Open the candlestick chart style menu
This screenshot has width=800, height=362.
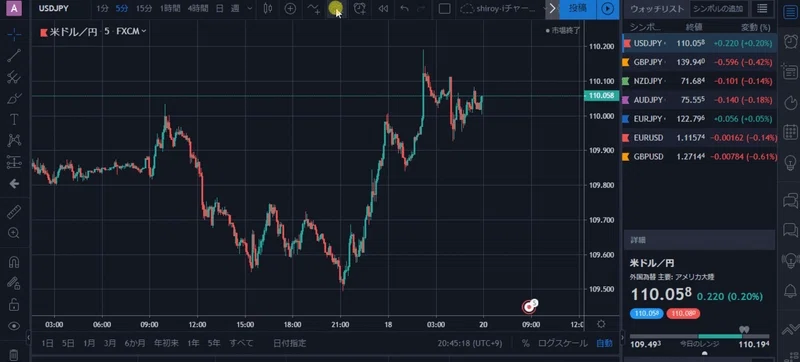click(268, 9)
